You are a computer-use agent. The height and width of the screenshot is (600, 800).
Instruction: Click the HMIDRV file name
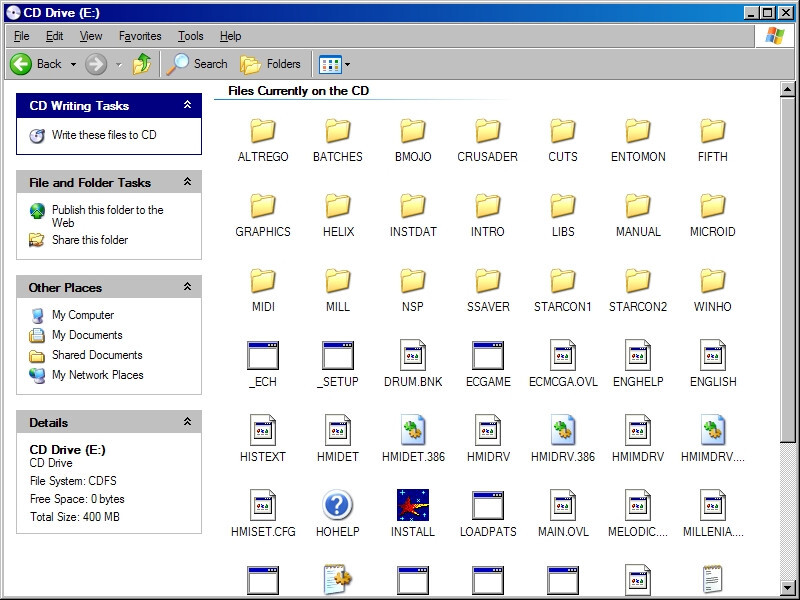pos(488,457)
